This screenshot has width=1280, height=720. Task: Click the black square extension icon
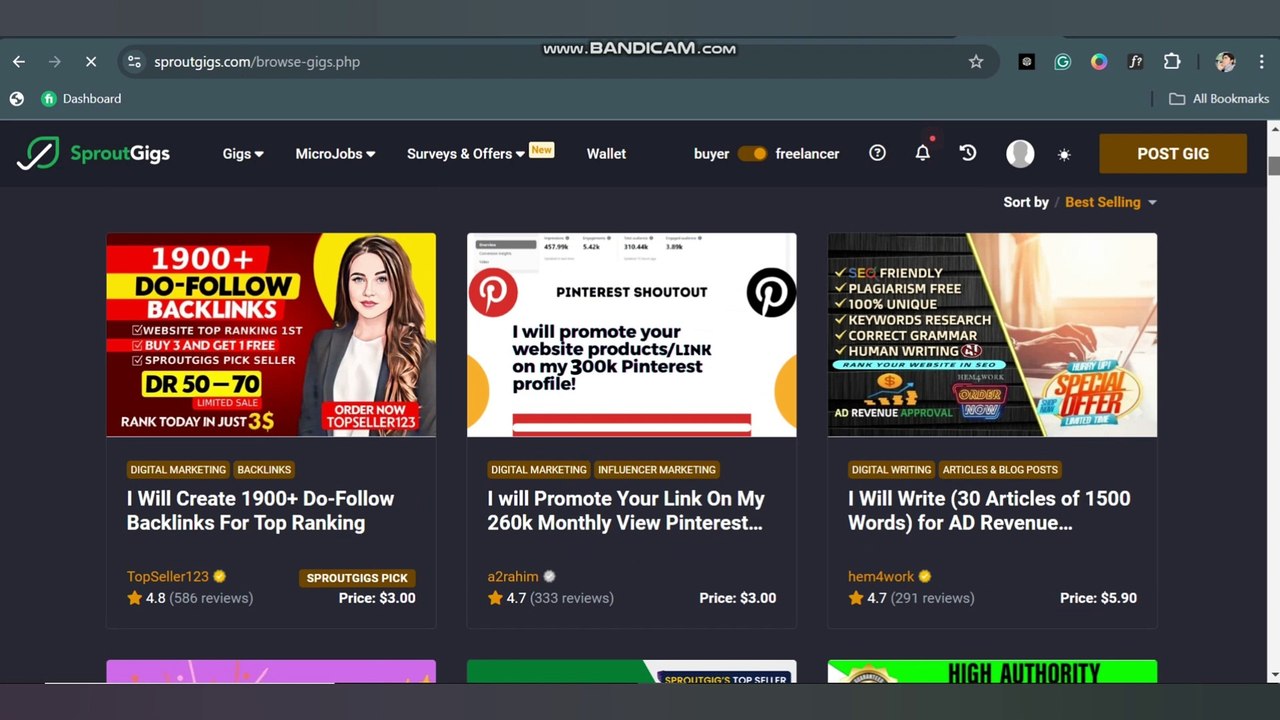(1026, 62)
